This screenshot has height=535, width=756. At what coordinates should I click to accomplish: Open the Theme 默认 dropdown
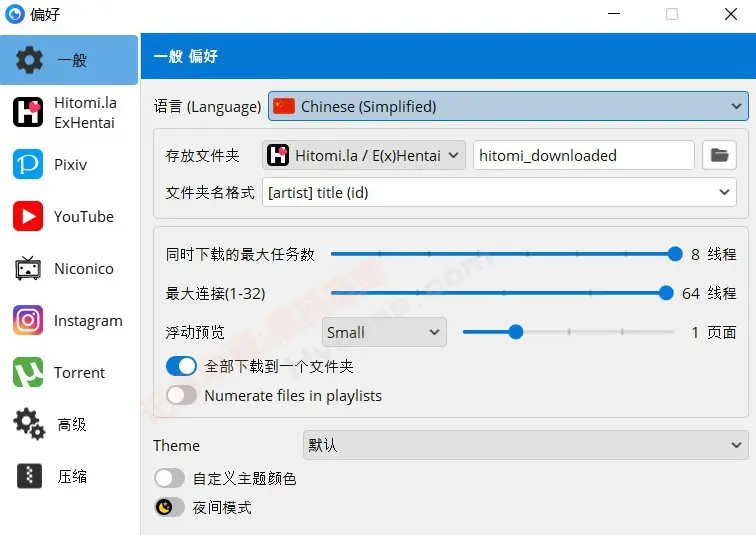pyautogui.click(x=525, y=445)
